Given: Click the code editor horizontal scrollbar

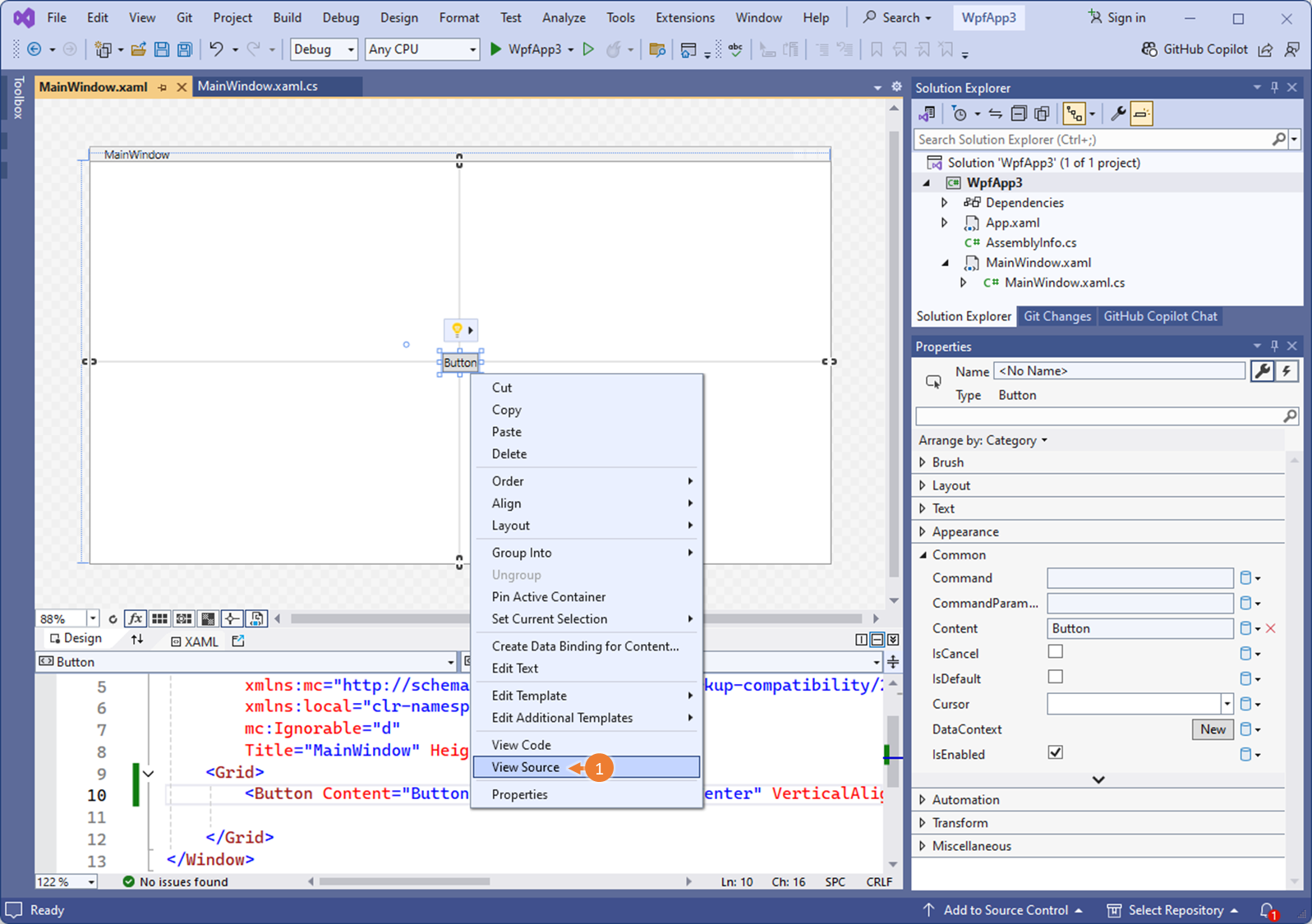Looking at the screenshot, I should click(404, 881).
